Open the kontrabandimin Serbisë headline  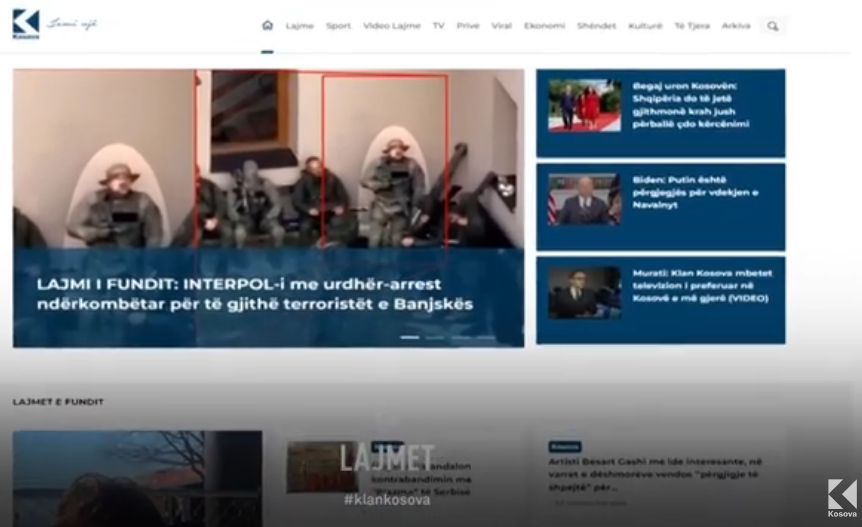tap(421, 479)
